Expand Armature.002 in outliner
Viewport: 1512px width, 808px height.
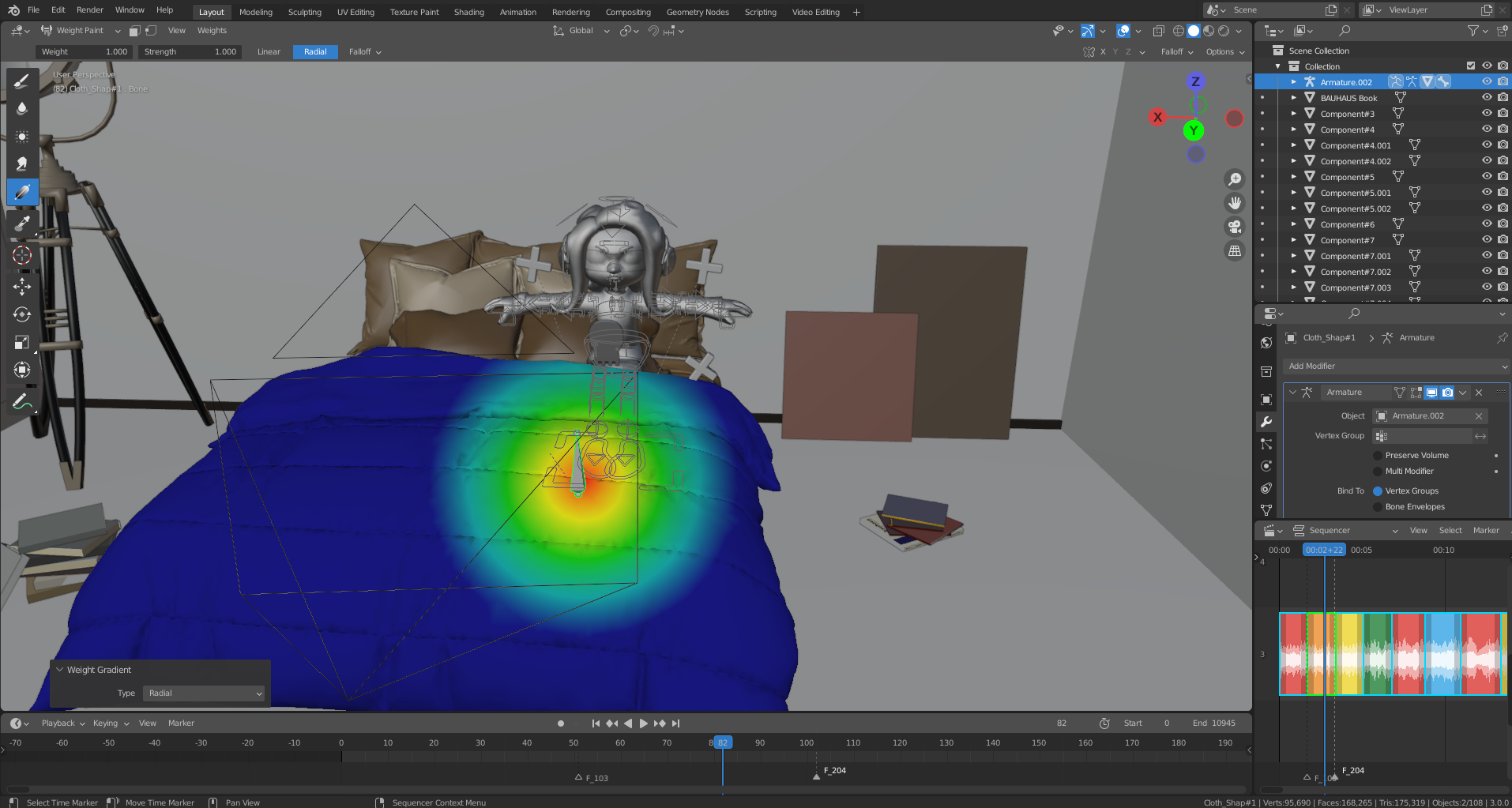tap(1293, 82)
